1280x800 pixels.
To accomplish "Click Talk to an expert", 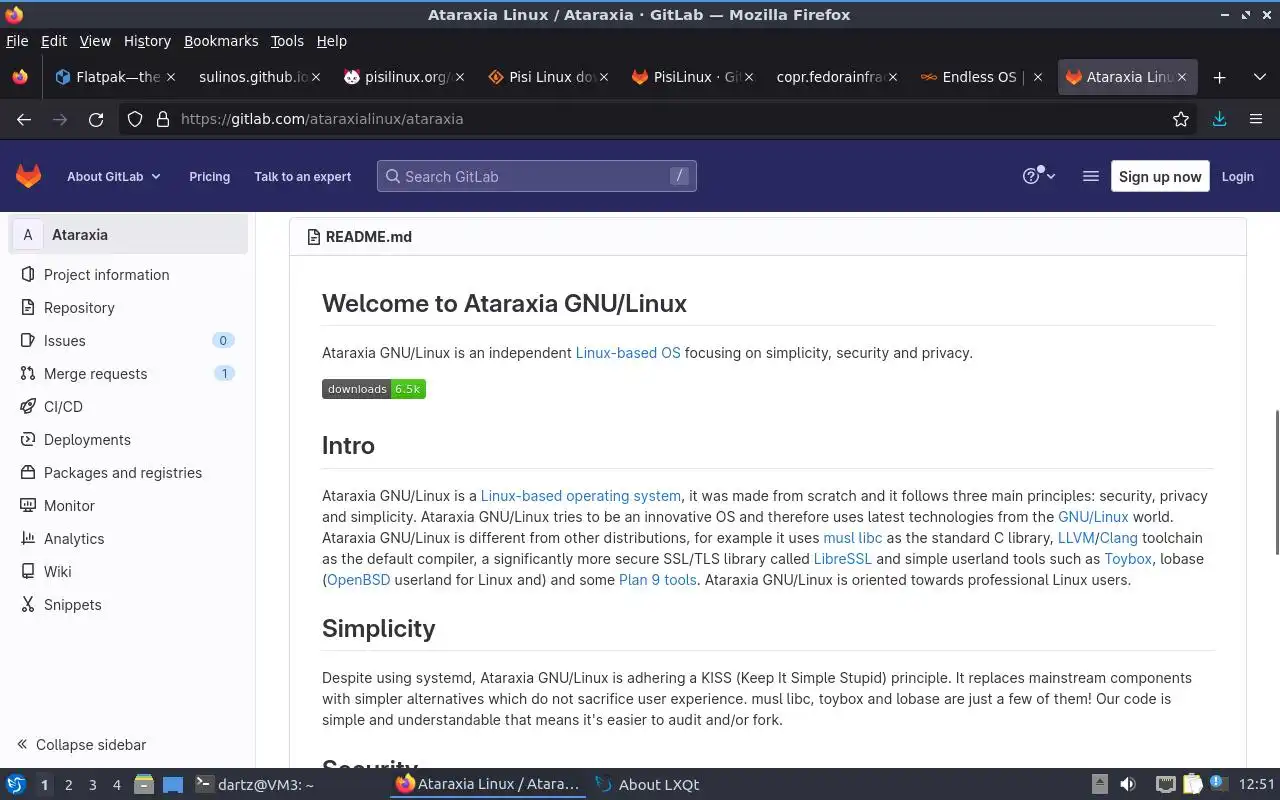I will 302,176.
